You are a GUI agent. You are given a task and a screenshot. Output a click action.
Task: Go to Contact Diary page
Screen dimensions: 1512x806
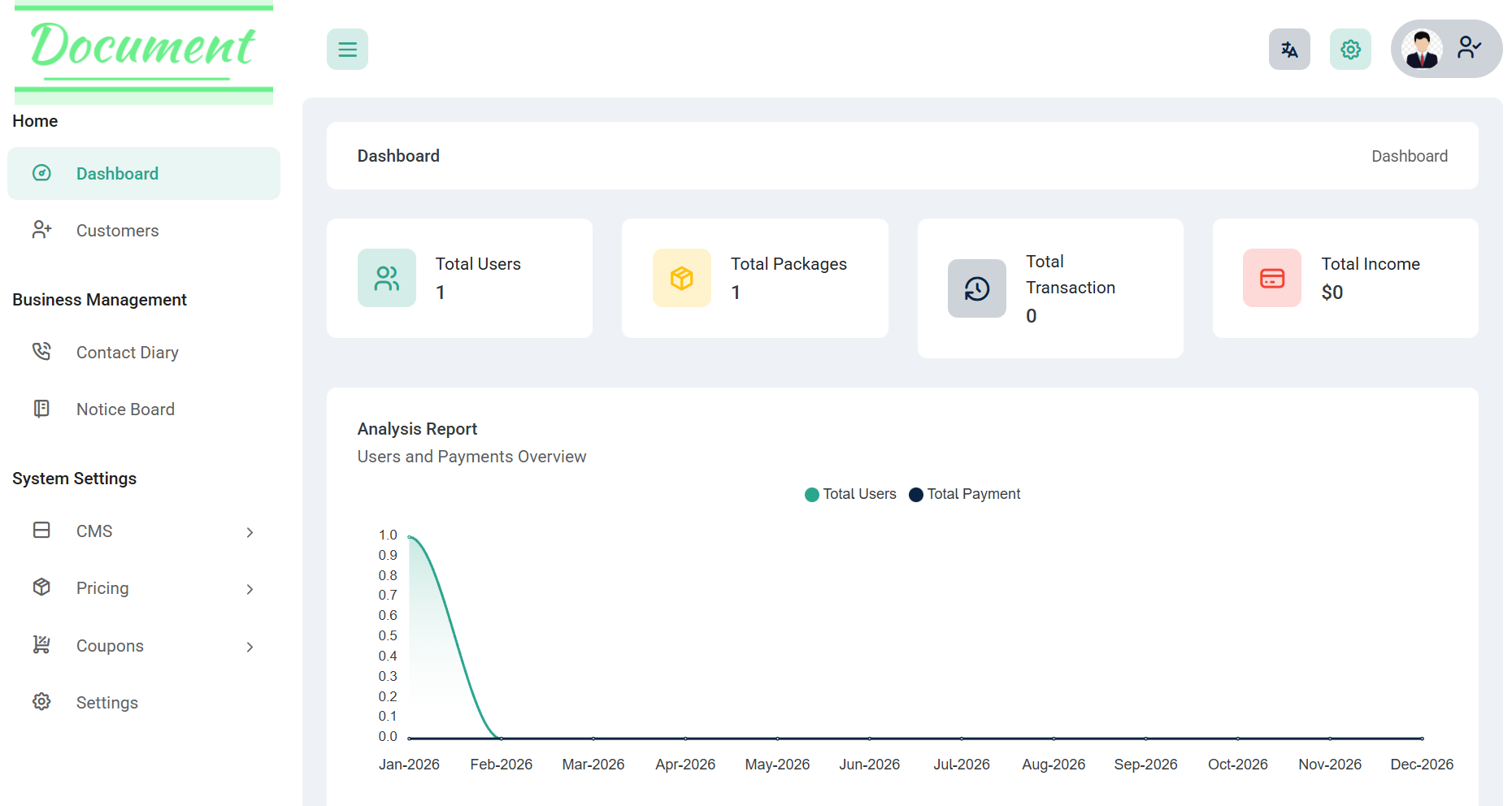[127, 353]
